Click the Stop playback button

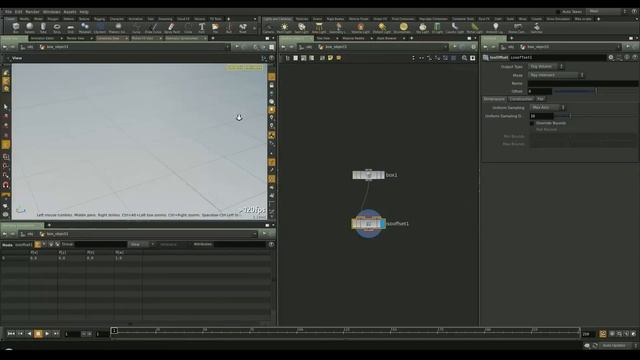pos(38,334)
